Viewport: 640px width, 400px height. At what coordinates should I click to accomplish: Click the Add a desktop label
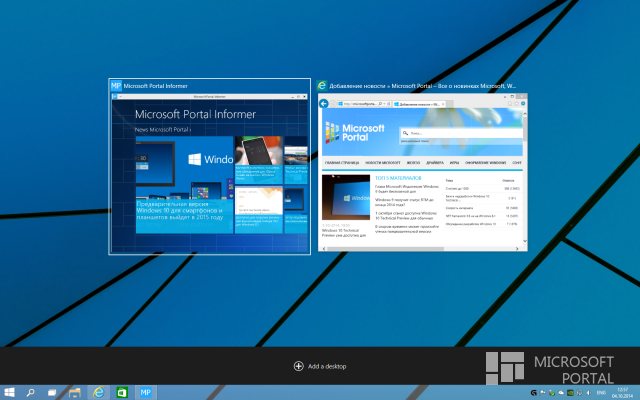pos(327,367)
